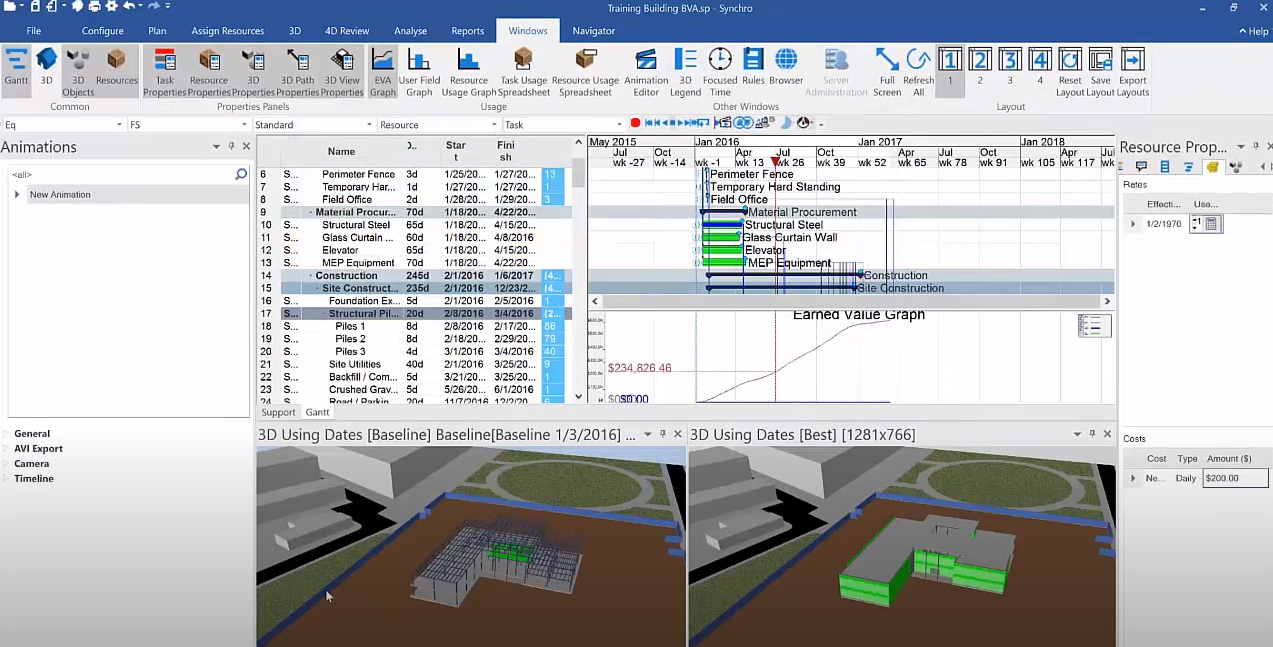Select layout 3
The width and height of the screenshot is (1273, 647).
coord(1010,66)
